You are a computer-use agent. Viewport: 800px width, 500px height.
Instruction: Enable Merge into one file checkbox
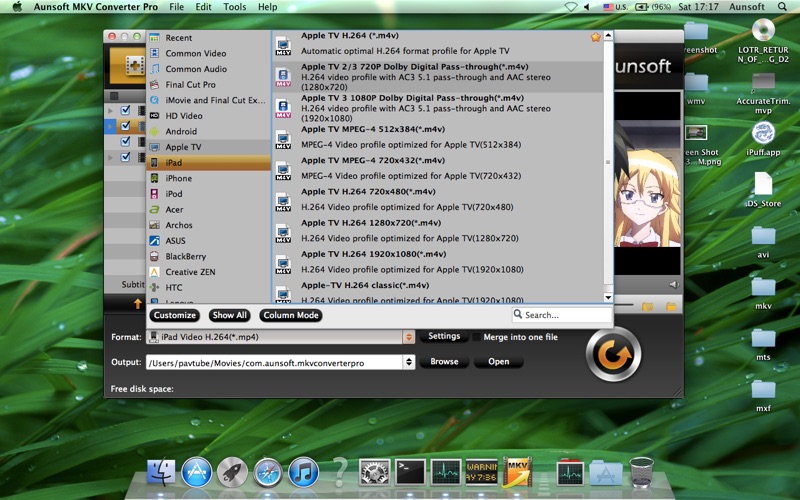[x=477, y=337]
